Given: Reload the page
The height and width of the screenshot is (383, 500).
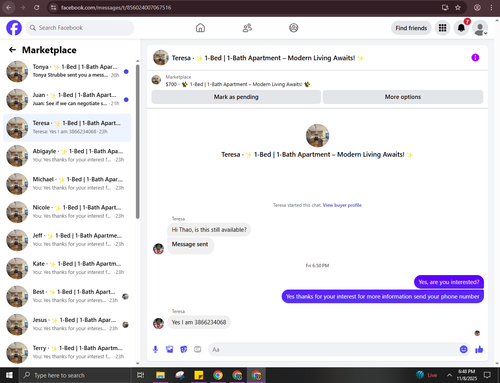Looking at the screenshot, I should (x=37, y=7).
